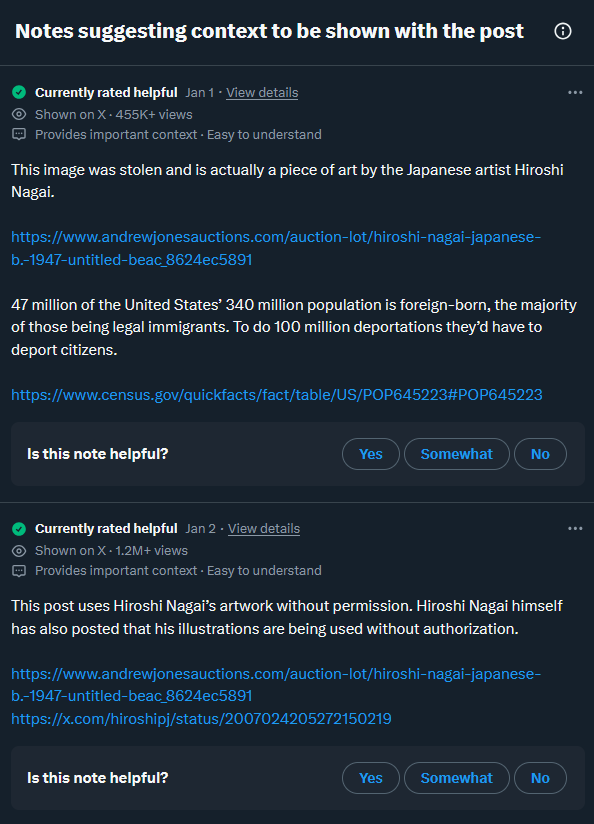The width and height of the screenshot is (594, 824).
Task: Click Somewhat on the first helpfulness survey
Action: tap(456, 454)
